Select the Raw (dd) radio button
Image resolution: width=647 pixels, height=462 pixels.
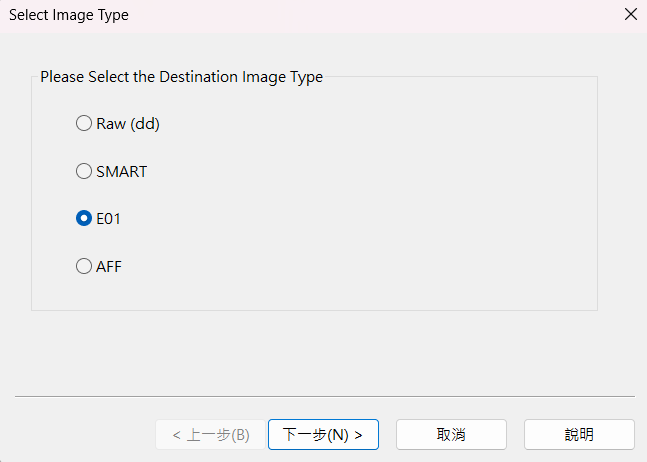(84, 124)
